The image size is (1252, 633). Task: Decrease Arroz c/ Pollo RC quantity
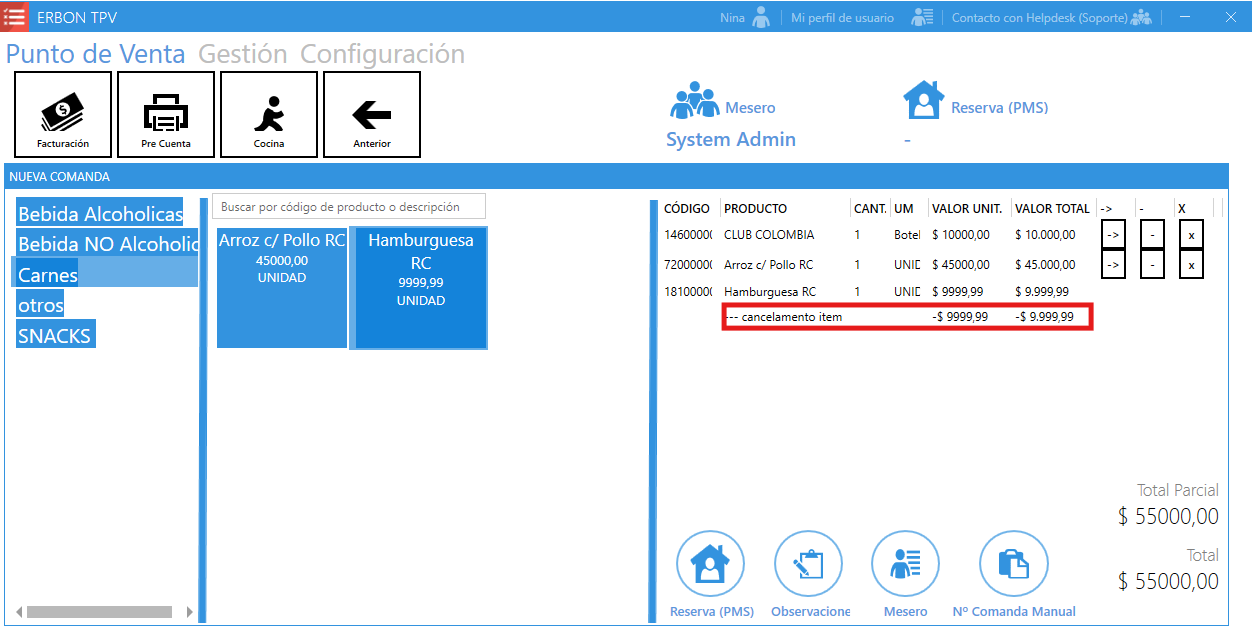coord(1152,265)
